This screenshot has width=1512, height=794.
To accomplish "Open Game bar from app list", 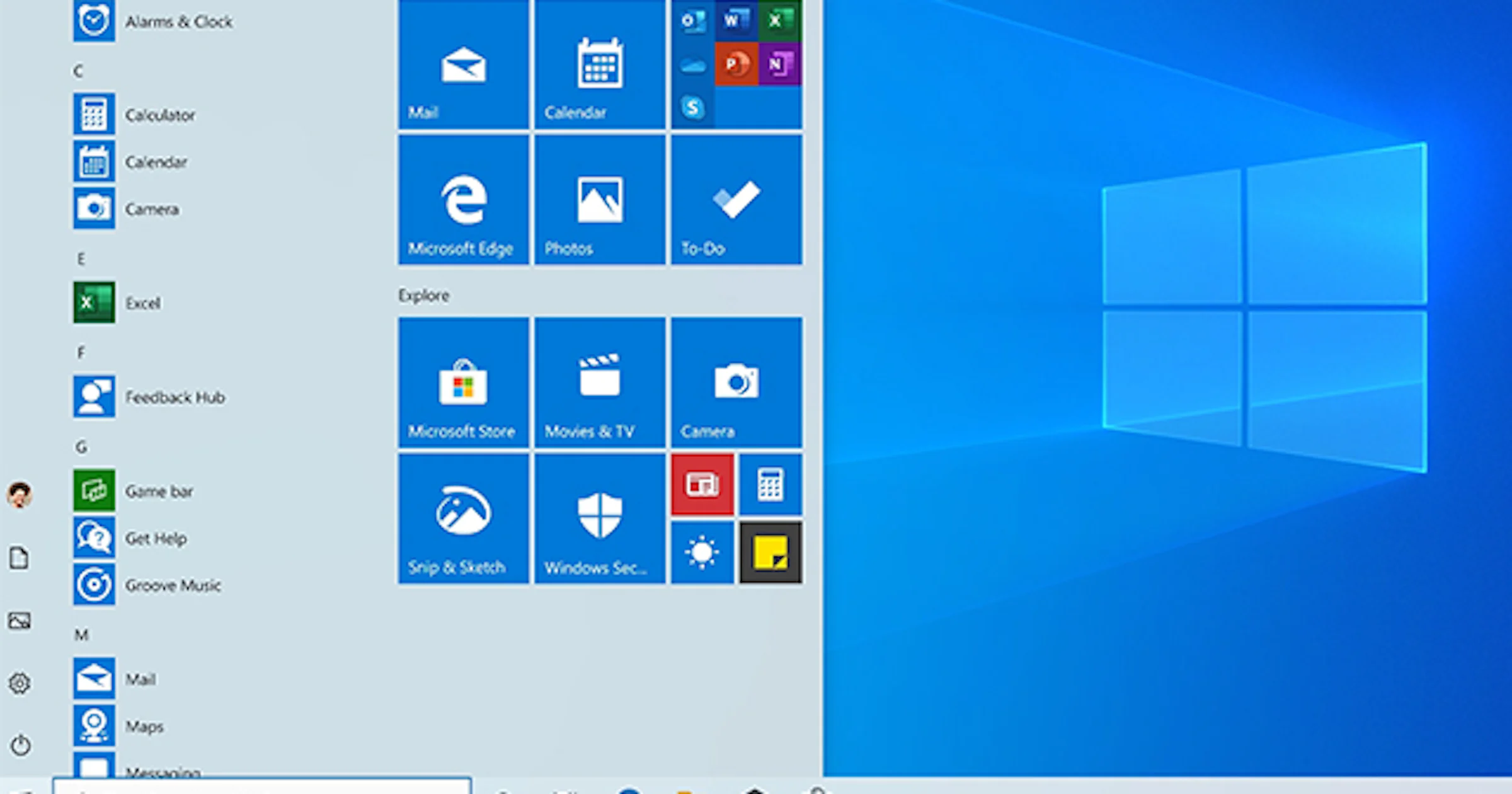I will (134, 491).
